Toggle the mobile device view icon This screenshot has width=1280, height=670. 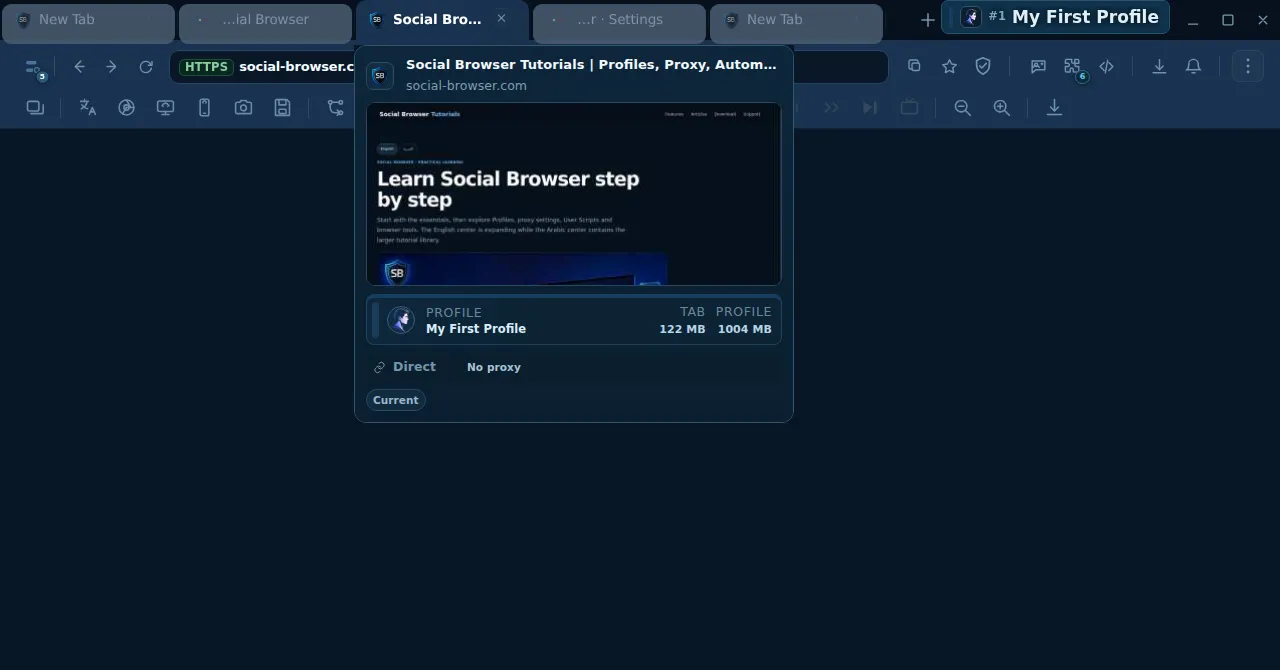[204, 107]
